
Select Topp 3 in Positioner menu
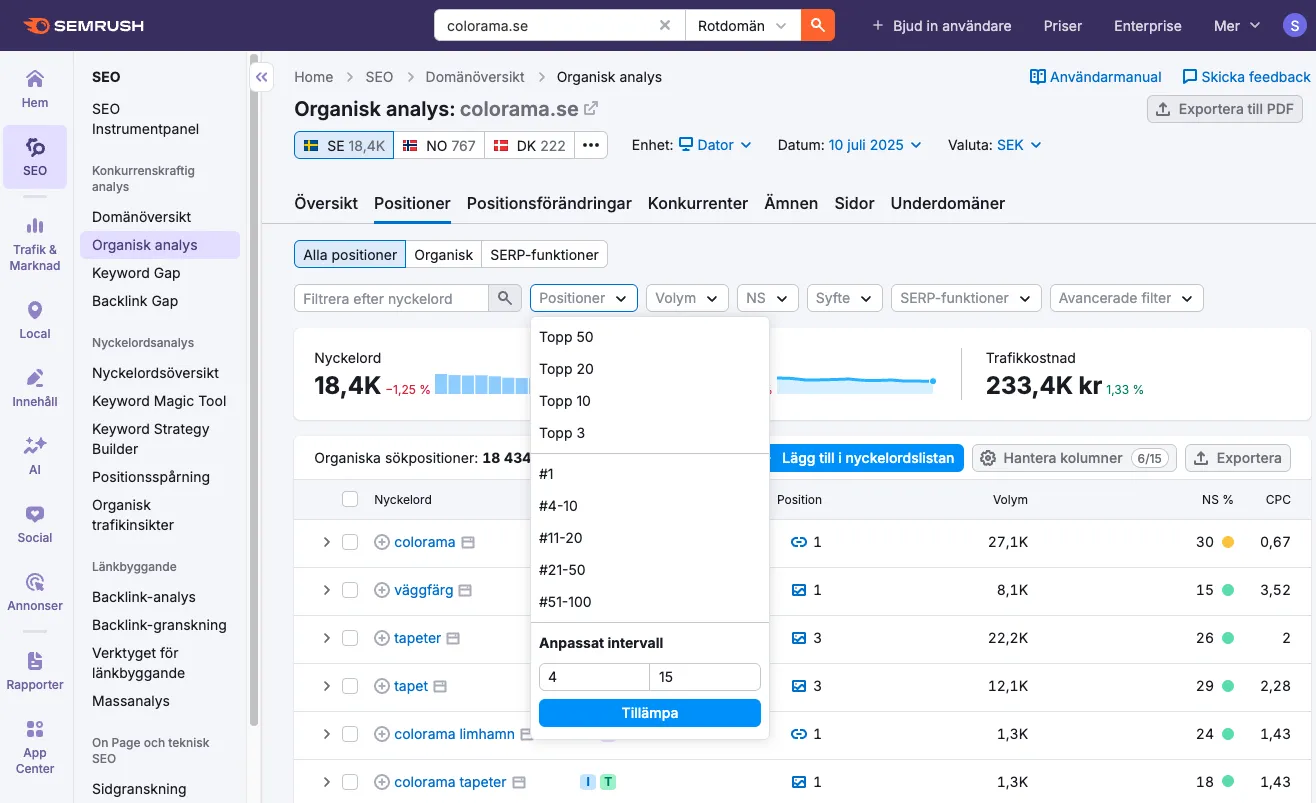point(650,433)
